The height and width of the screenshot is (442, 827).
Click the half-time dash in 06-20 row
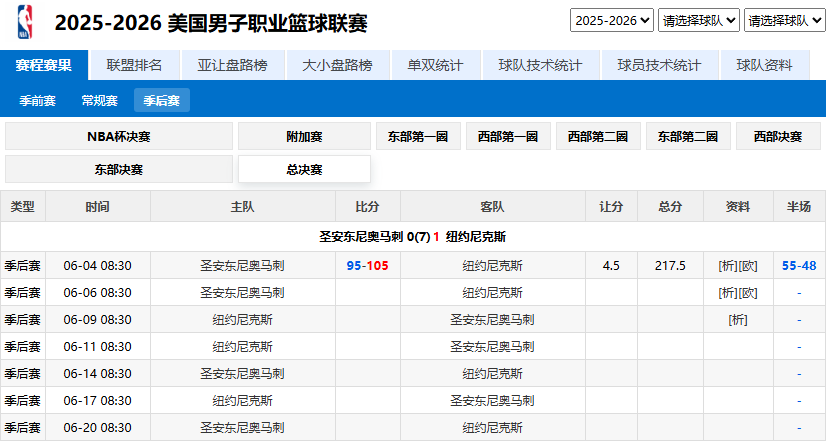click(799, 428)
